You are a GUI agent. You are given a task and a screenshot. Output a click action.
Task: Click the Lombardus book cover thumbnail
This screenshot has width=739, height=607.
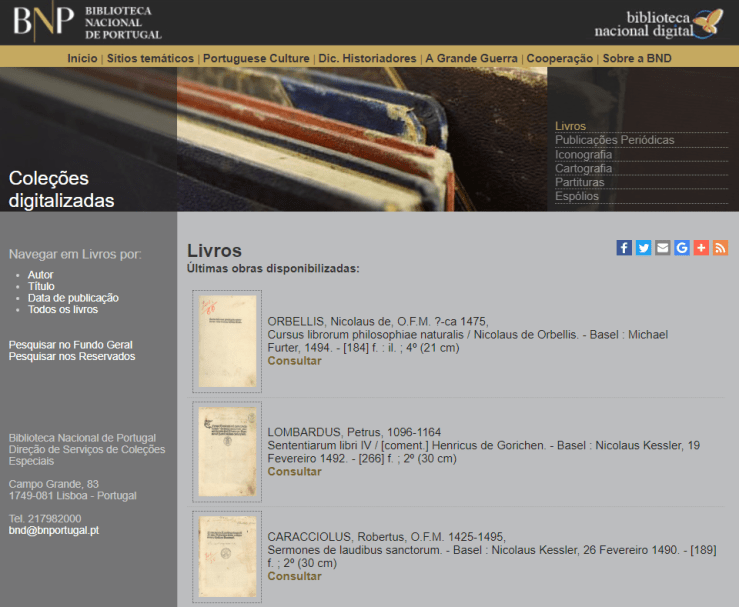(227, 451)
